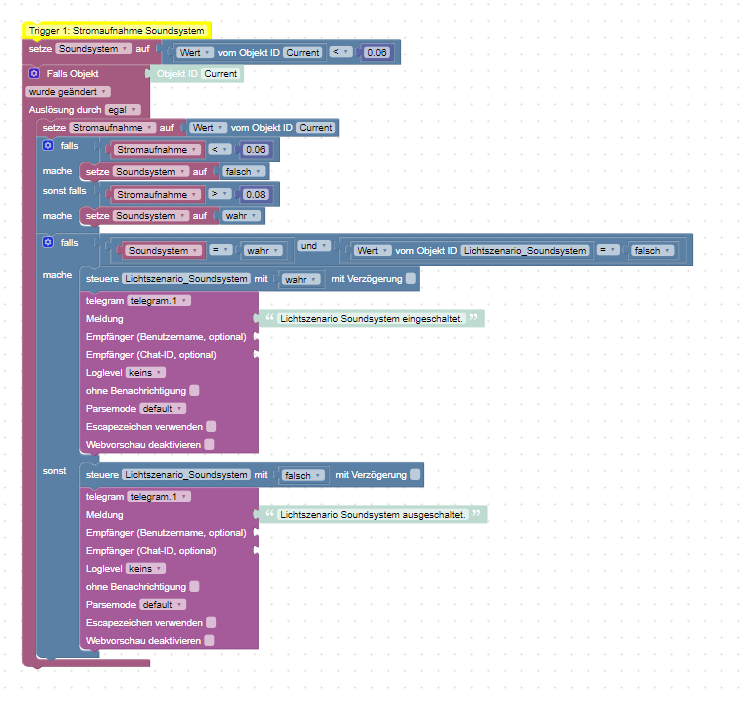
Task: Open the Soundsystem variable dropdown in the wahr comparison
Action: [x=163, y=251]
